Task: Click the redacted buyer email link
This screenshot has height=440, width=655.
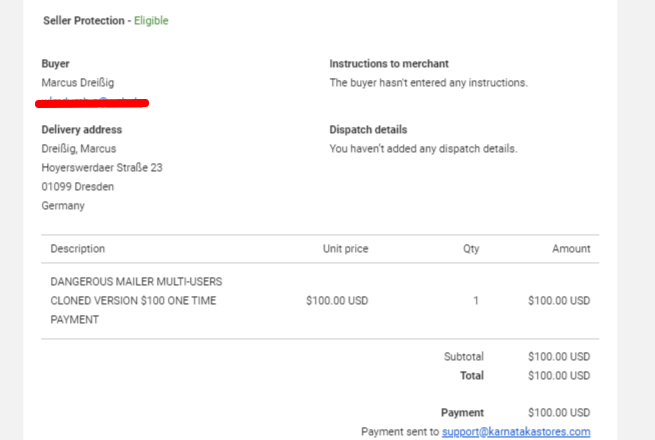Action: tap(92, 102)
